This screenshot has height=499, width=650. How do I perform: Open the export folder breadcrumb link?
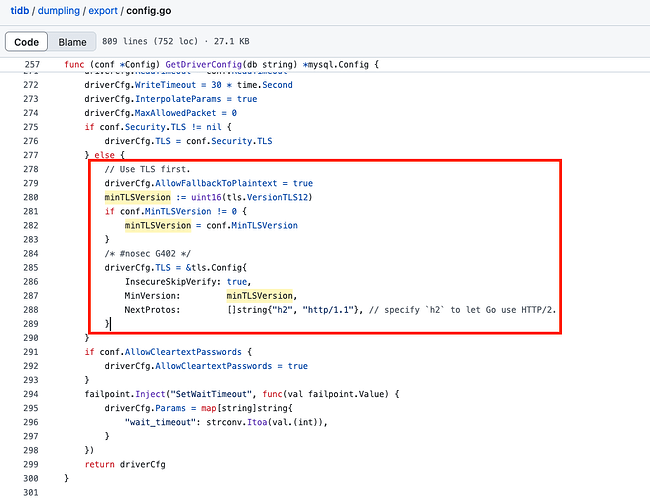pyautogui.click(x=103, y=11)
